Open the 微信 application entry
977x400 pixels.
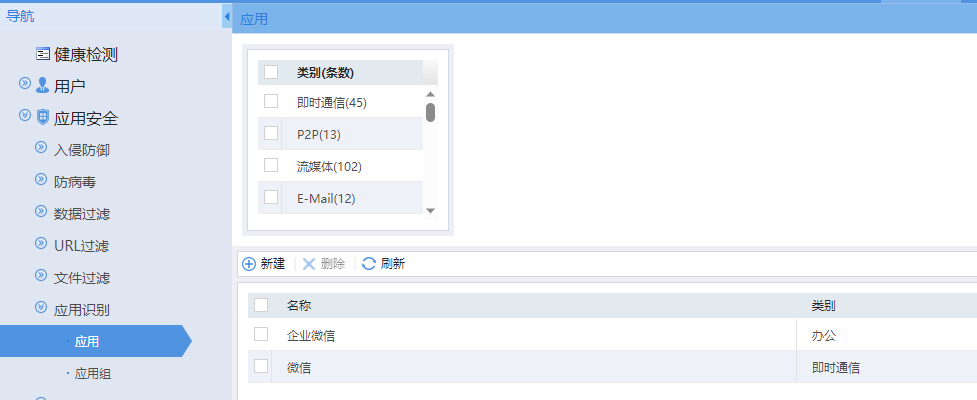(299, 368)
